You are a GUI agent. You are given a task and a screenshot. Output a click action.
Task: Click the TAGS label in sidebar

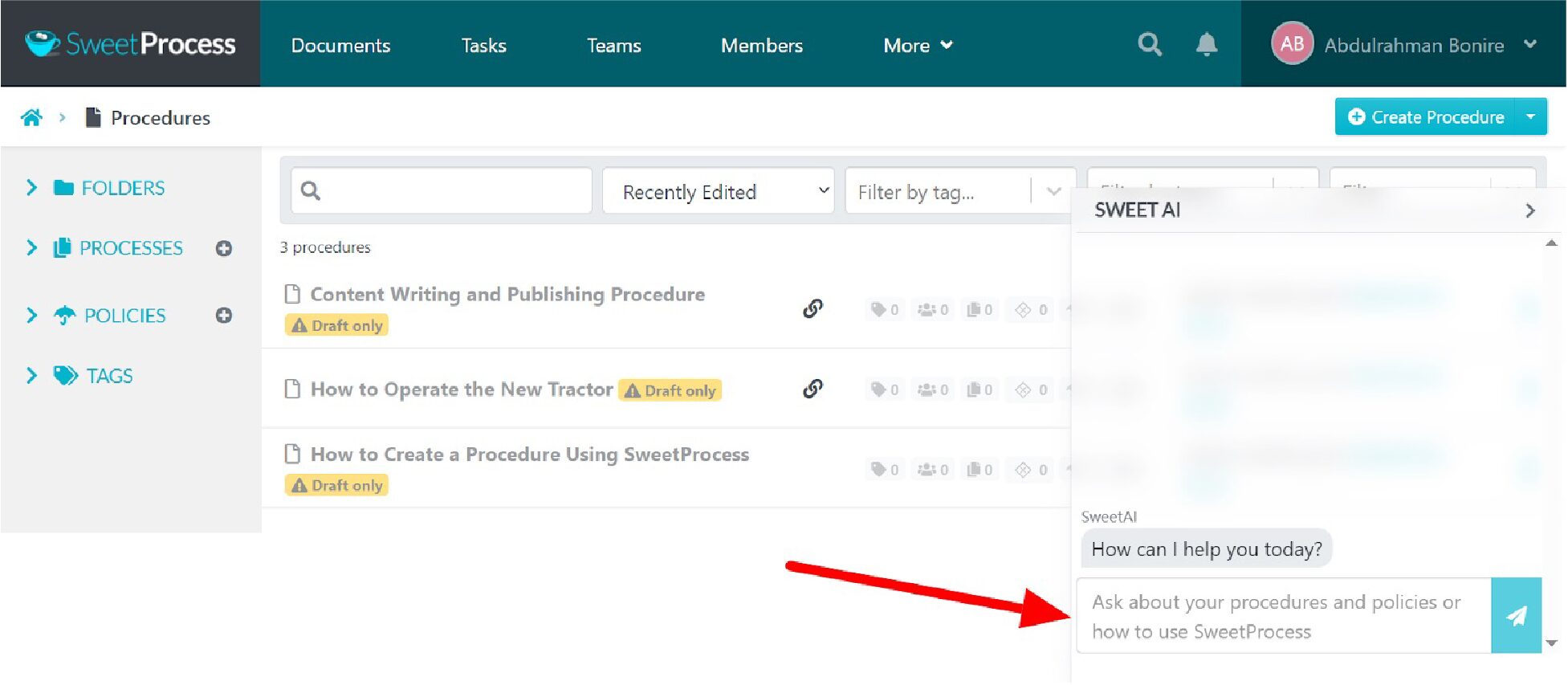click(x=110, y=376)
